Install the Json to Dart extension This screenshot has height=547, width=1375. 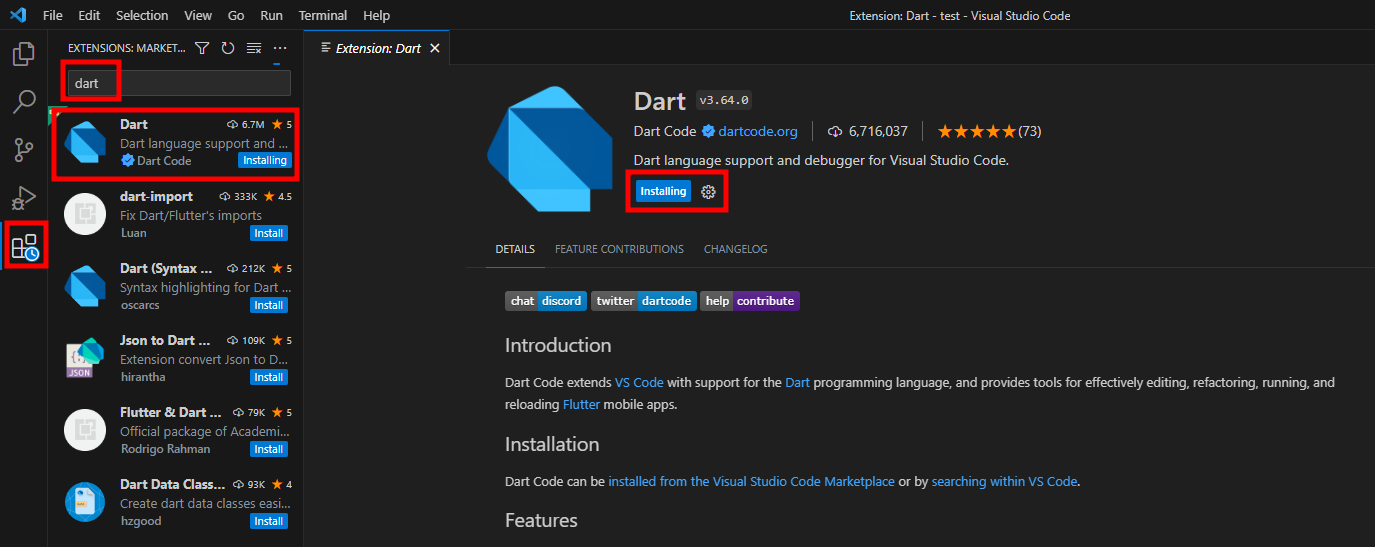268,377
